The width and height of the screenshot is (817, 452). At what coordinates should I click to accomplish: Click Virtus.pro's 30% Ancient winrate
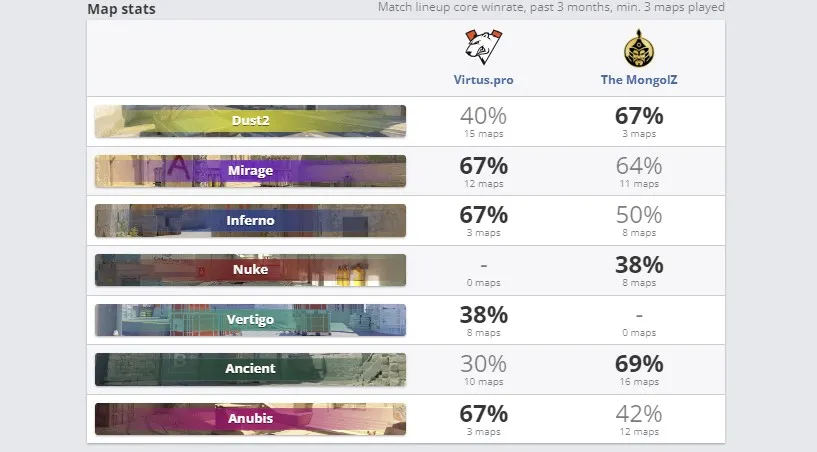tap(484, 364)
